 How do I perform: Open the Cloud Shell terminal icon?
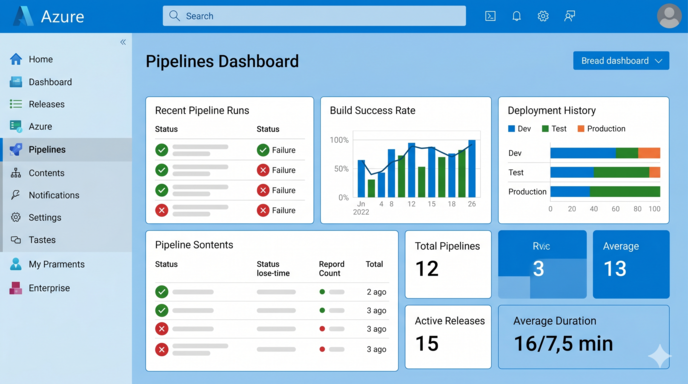490,16
